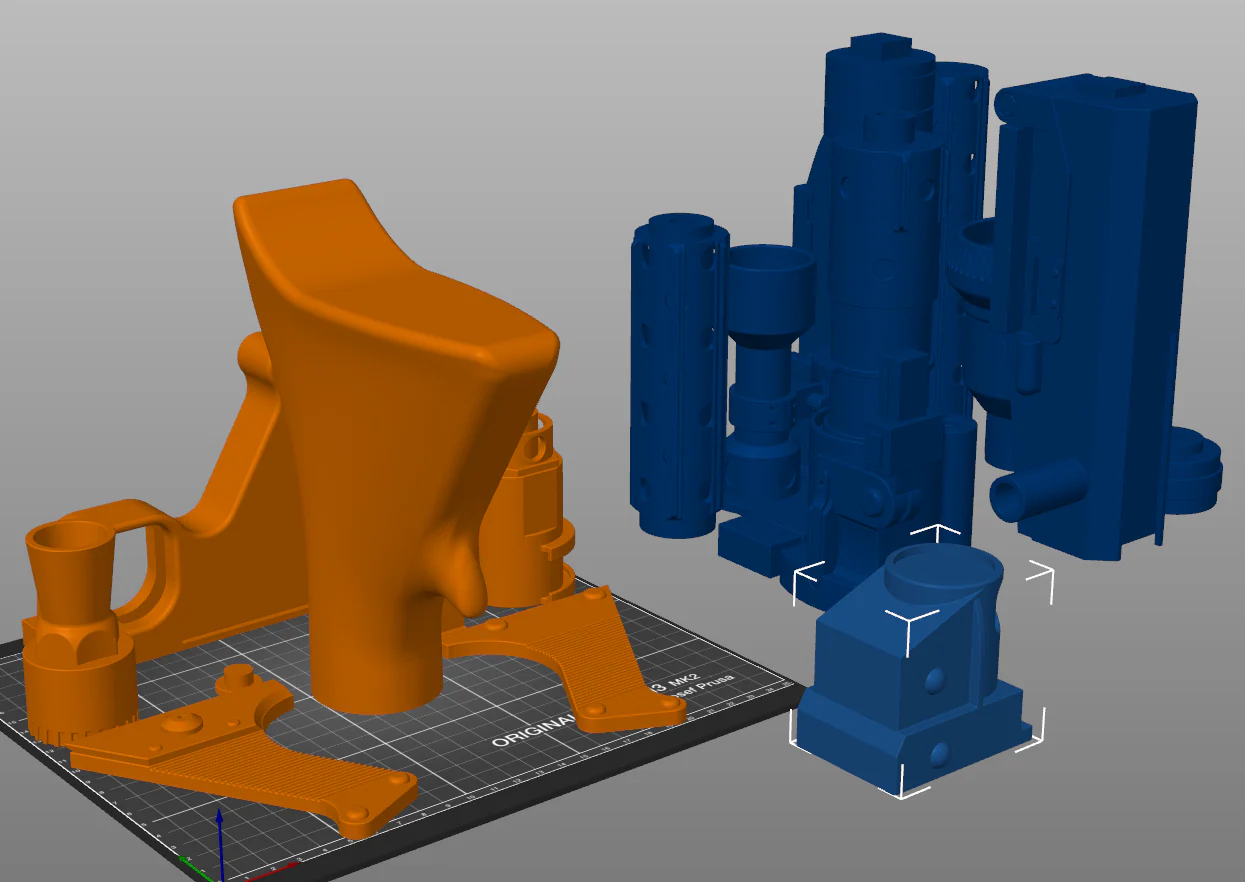Click the small peg on front orange plate
This screenshot has width=1245, height=882.
[237, 677]
